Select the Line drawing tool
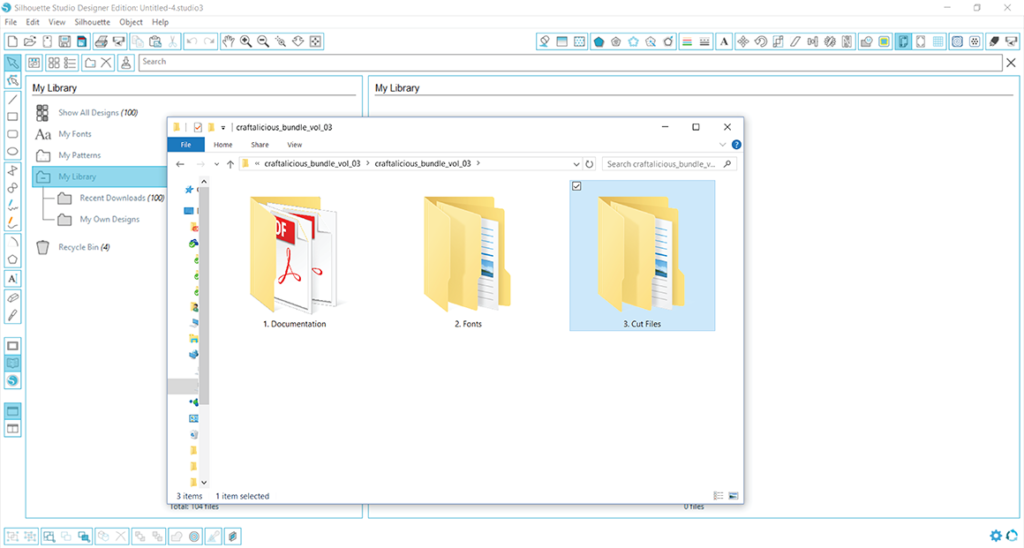 [12, 99]
